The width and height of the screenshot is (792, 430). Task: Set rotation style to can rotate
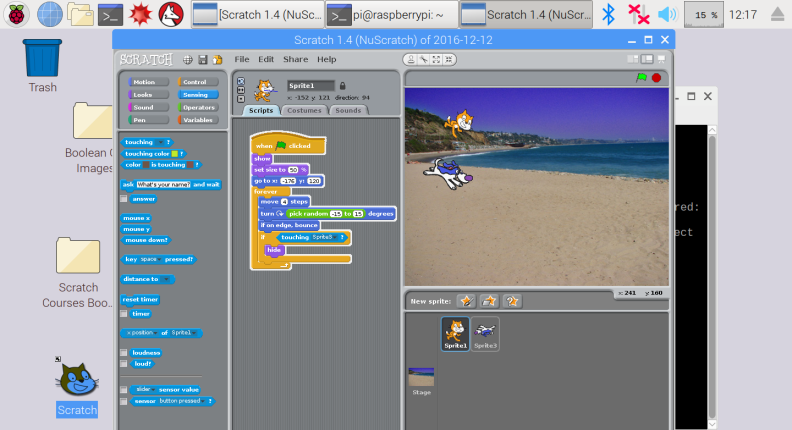[x=241, y=81]
